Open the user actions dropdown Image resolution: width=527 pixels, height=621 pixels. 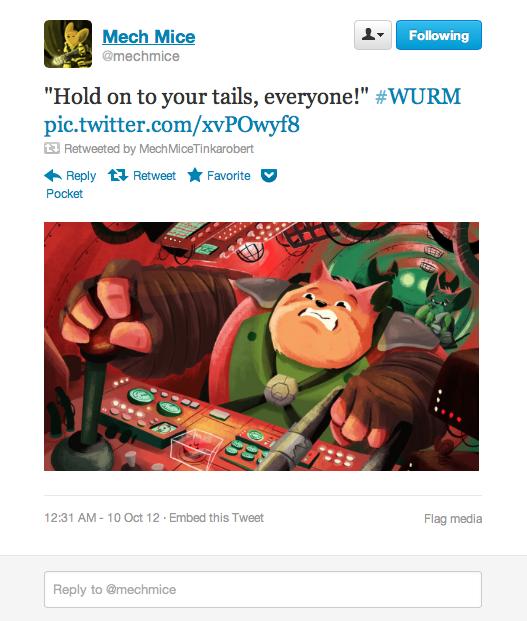373,35
